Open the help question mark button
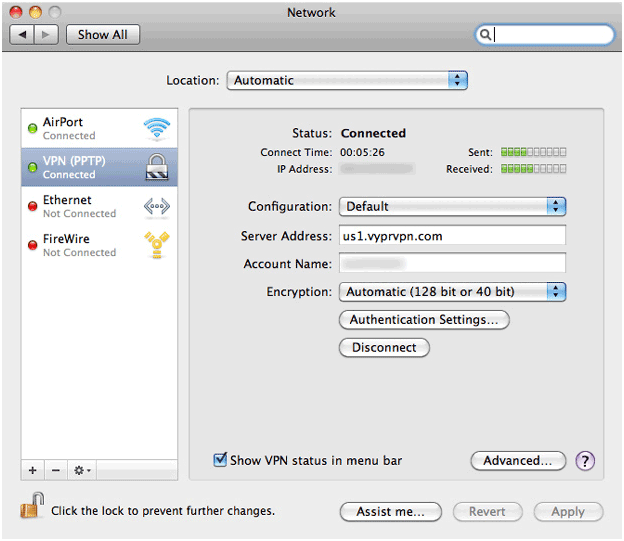The width and height of the screenshot is (624, 541). (585, 461)
